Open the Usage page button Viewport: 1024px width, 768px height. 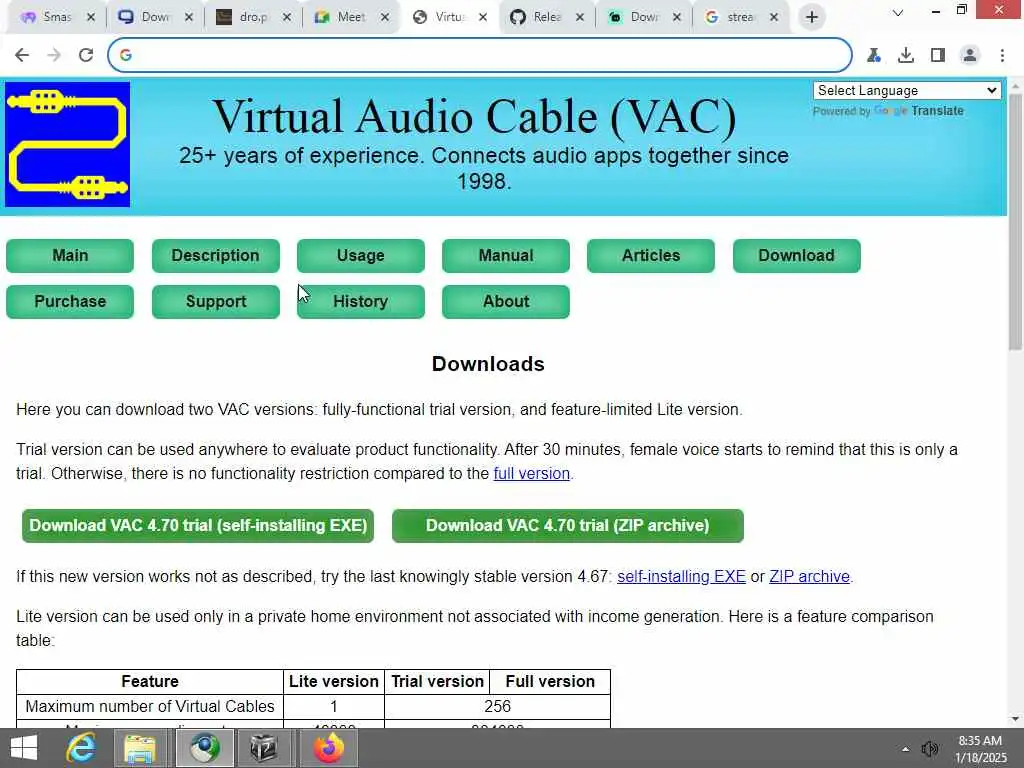point(360,255)
